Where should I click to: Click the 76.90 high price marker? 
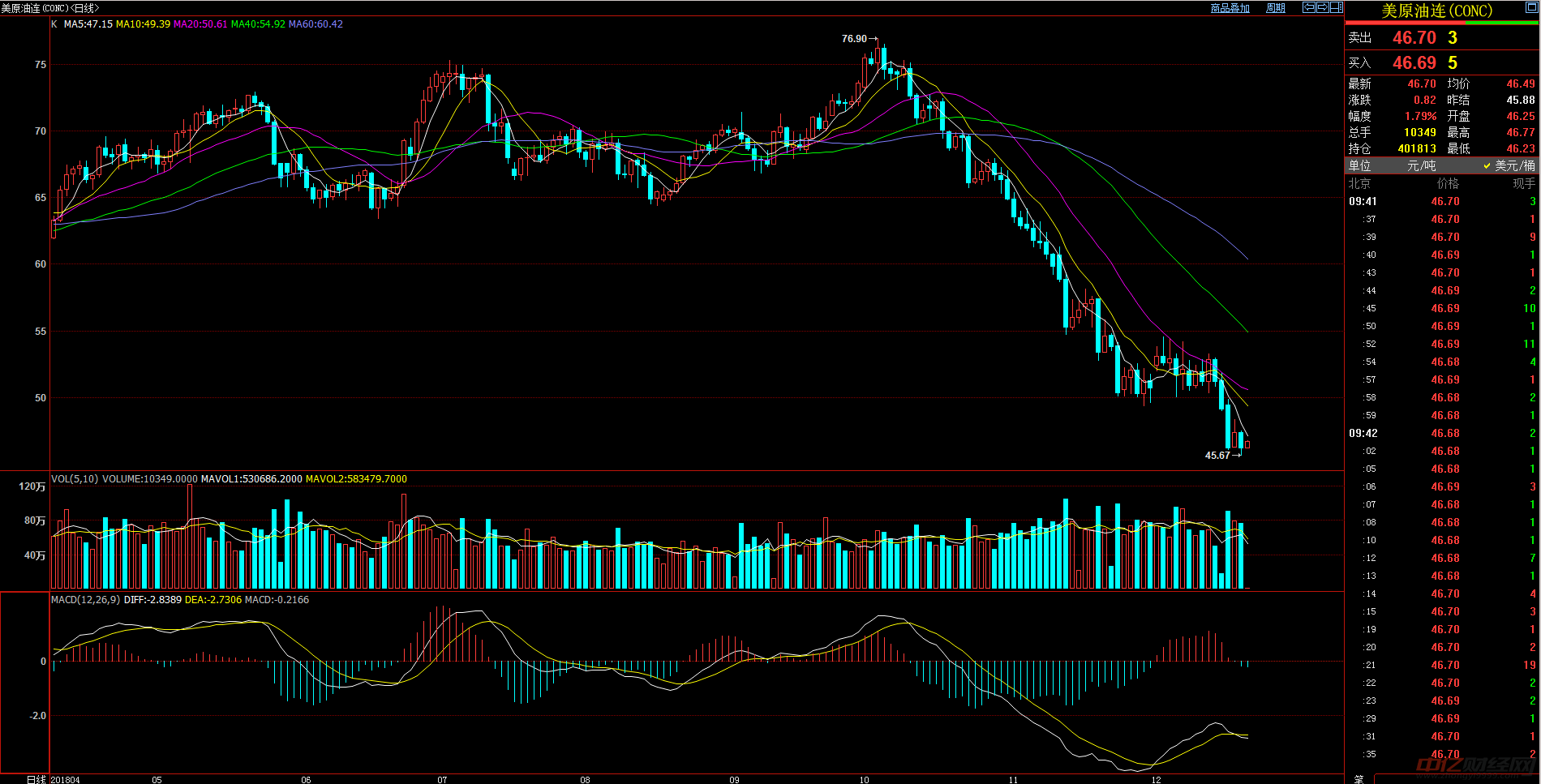point(854,38)
